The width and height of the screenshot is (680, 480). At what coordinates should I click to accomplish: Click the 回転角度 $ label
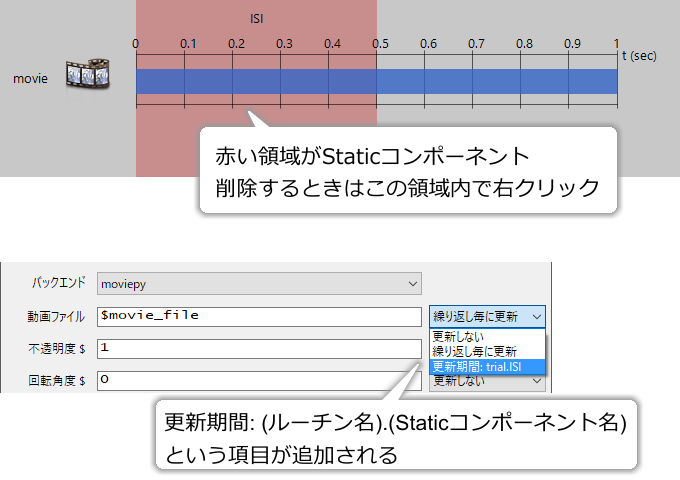point(57,381)
